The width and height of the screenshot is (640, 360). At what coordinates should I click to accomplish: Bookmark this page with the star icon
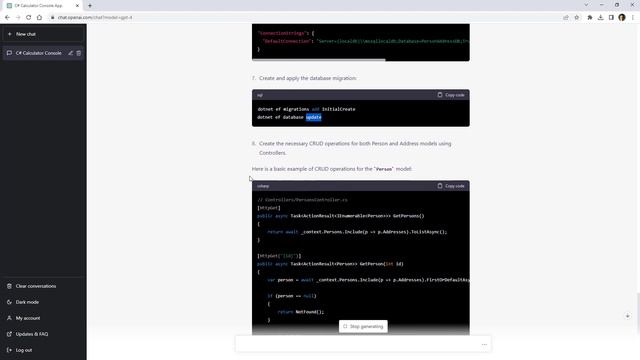click(x=577, y=18)
